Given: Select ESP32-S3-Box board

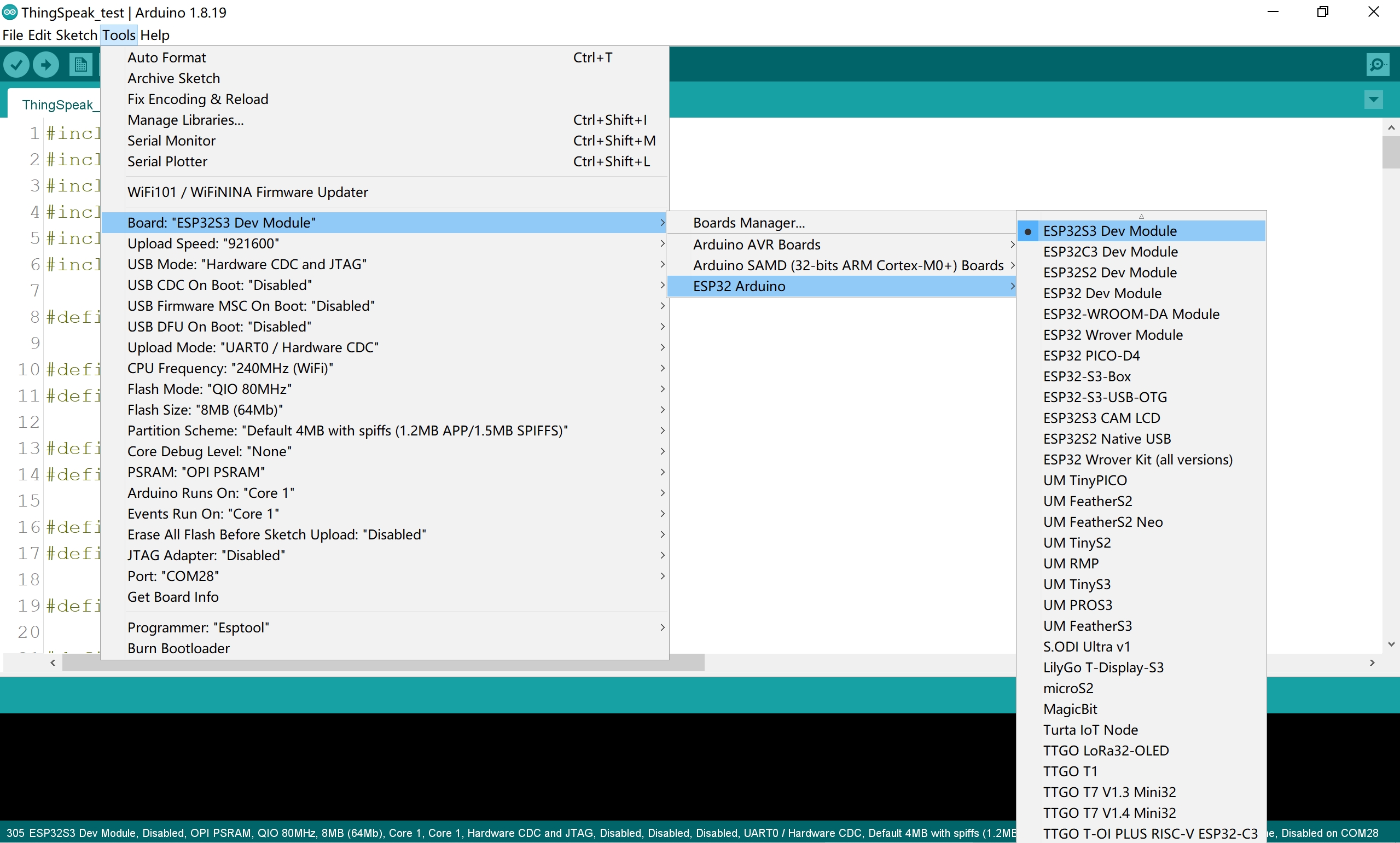Looking at the screenshot, I should coord(1141,376).
